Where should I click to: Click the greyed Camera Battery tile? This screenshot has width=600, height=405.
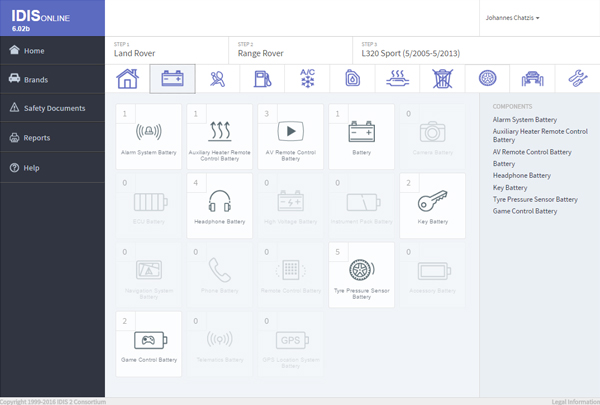click(432, 137)
